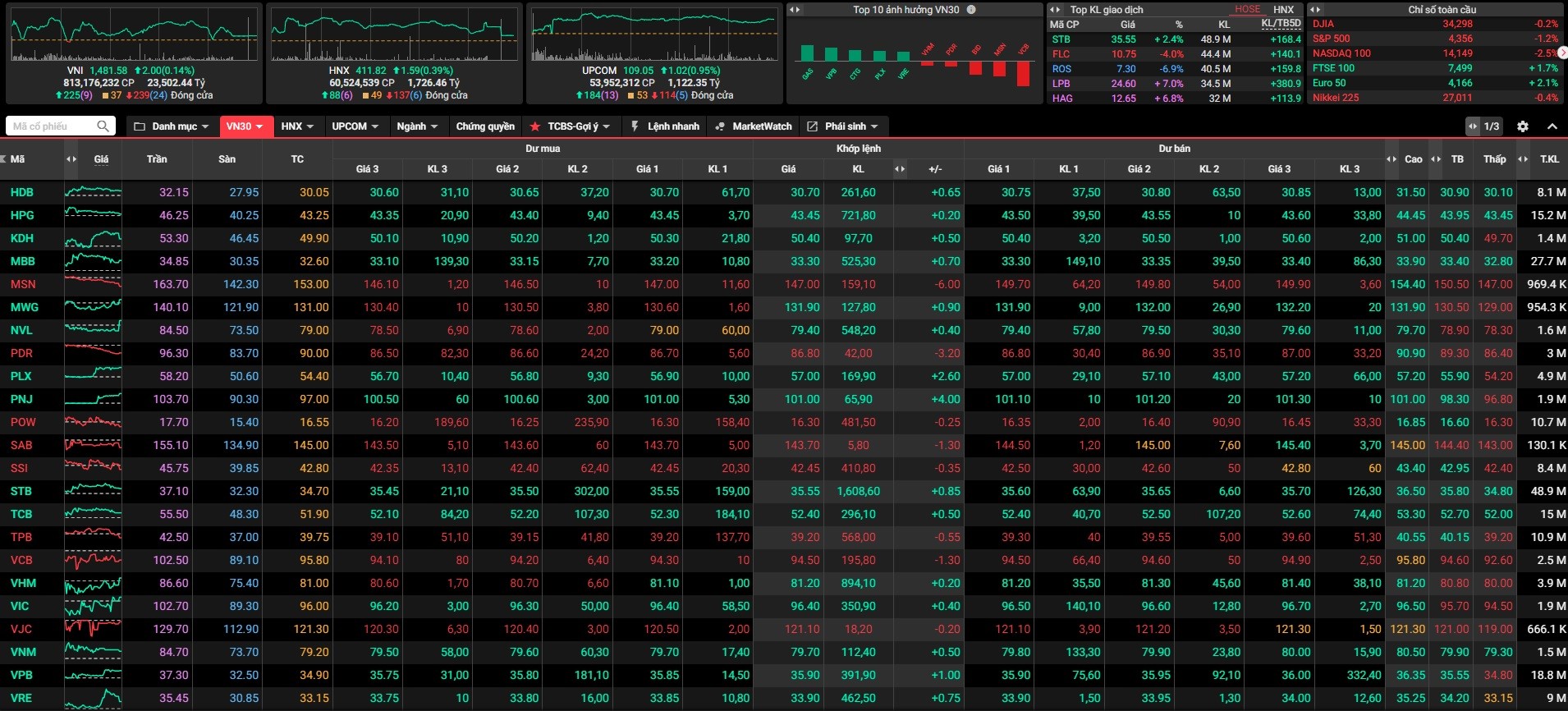Collapse the top panels with chevron

click(x=1552, y=126)
